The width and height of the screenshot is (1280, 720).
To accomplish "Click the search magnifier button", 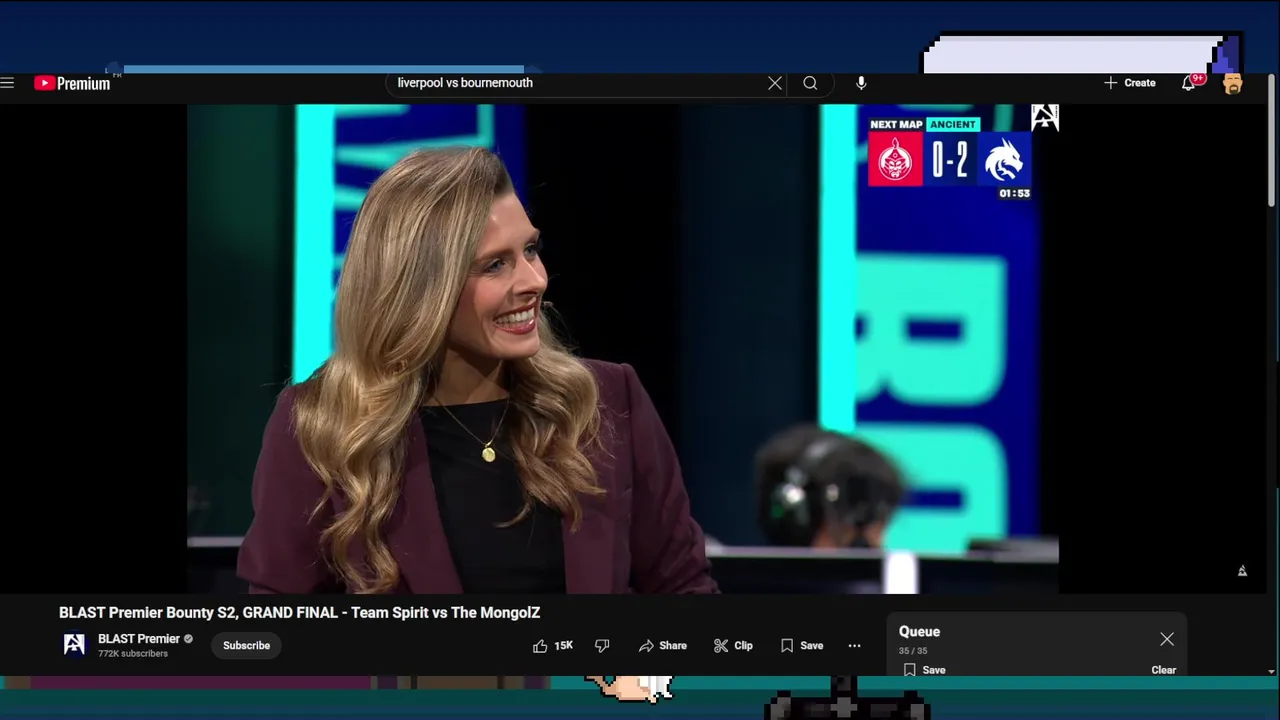I will coord(810,83).
